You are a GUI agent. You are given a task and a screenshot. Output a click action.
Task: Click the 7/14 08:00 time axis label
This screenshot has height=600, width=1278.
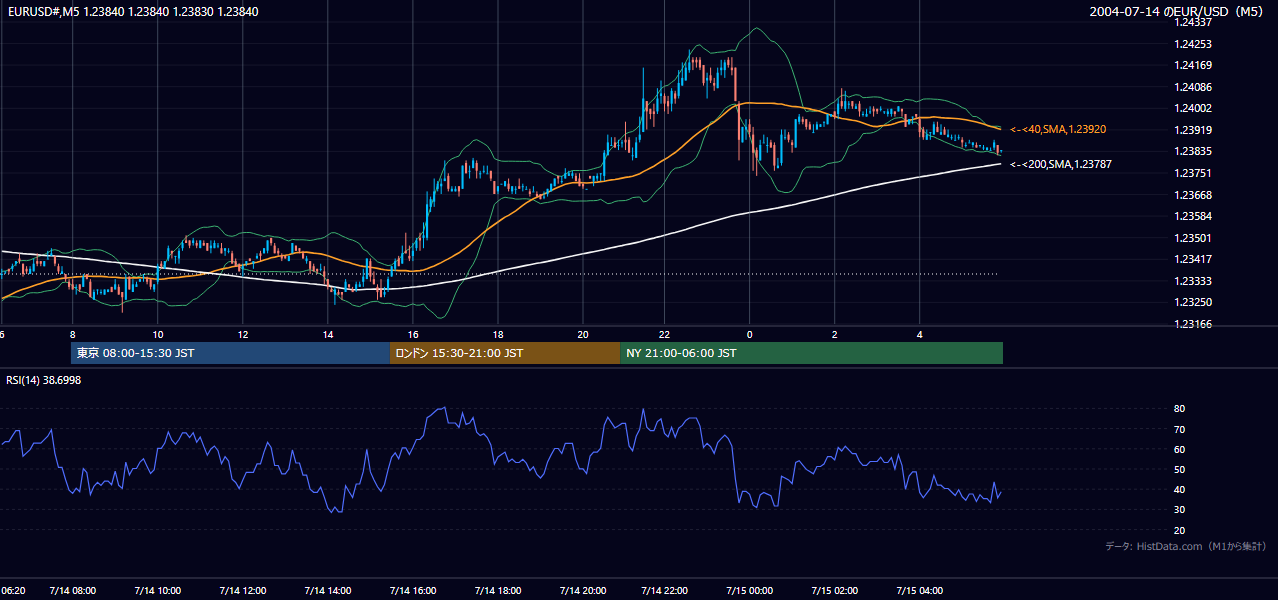[72, 591]
